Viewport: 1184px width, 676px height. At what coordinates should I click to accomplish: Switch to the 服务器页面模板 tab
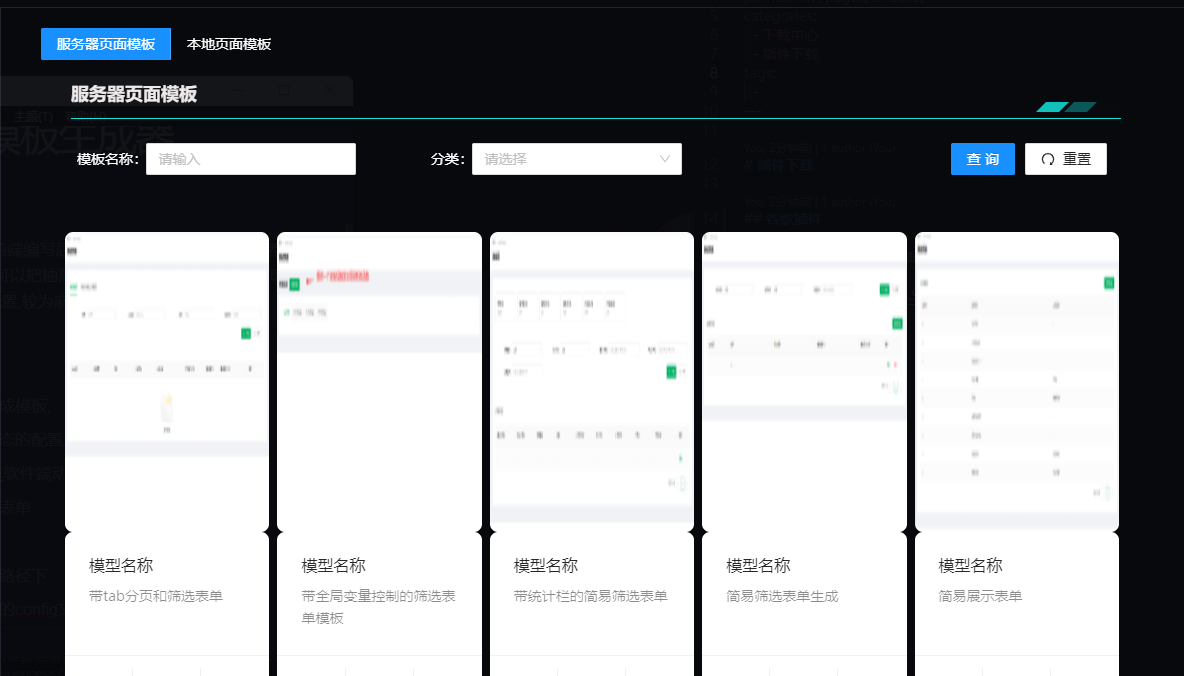pos(106,44)
